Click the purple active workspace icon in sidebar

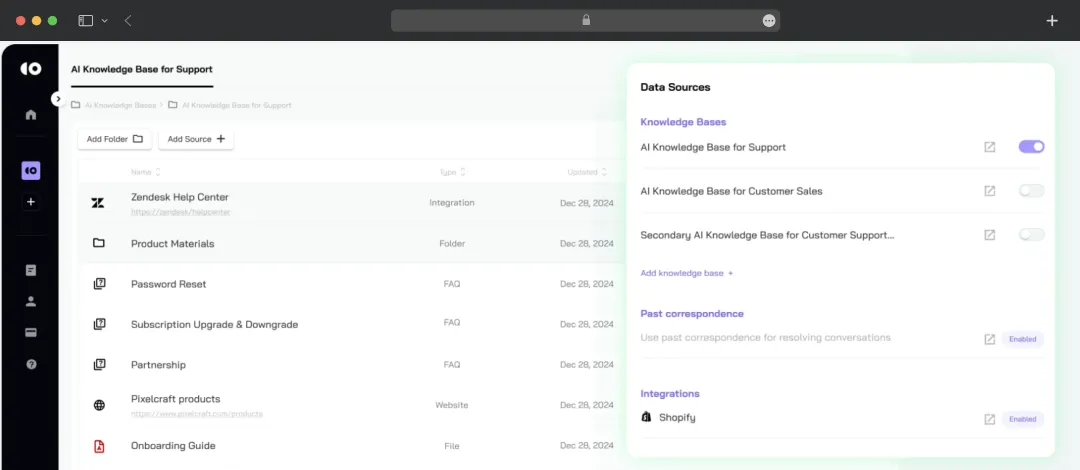click(31, 170)
